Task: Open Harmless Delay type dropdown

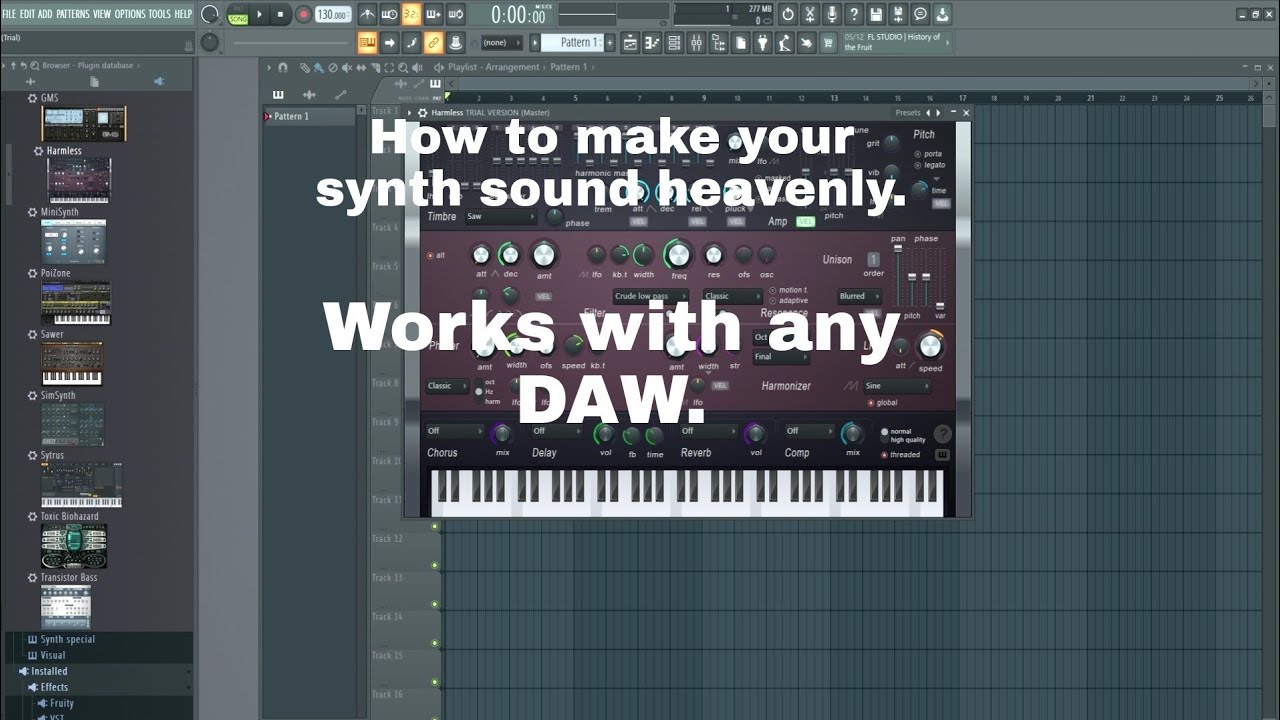Action: pyautogui.click(x=558, y=431)
